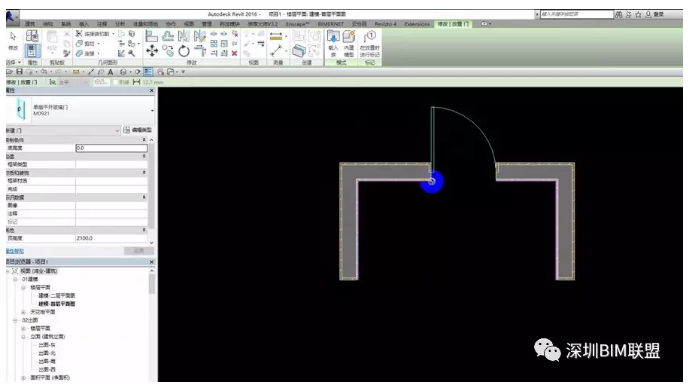Collapse the root 视图 tree node

coord(8,271)
